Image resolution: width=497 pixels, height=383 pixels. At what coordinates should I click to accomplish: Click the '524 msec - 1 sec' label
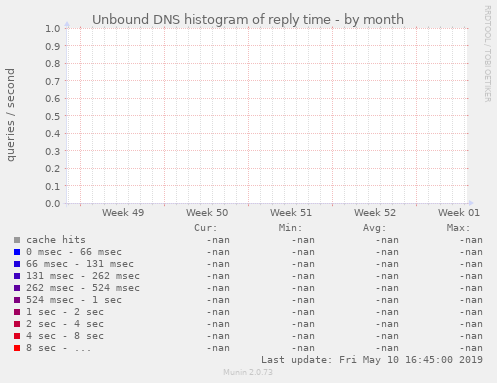(x=74, y=300)
